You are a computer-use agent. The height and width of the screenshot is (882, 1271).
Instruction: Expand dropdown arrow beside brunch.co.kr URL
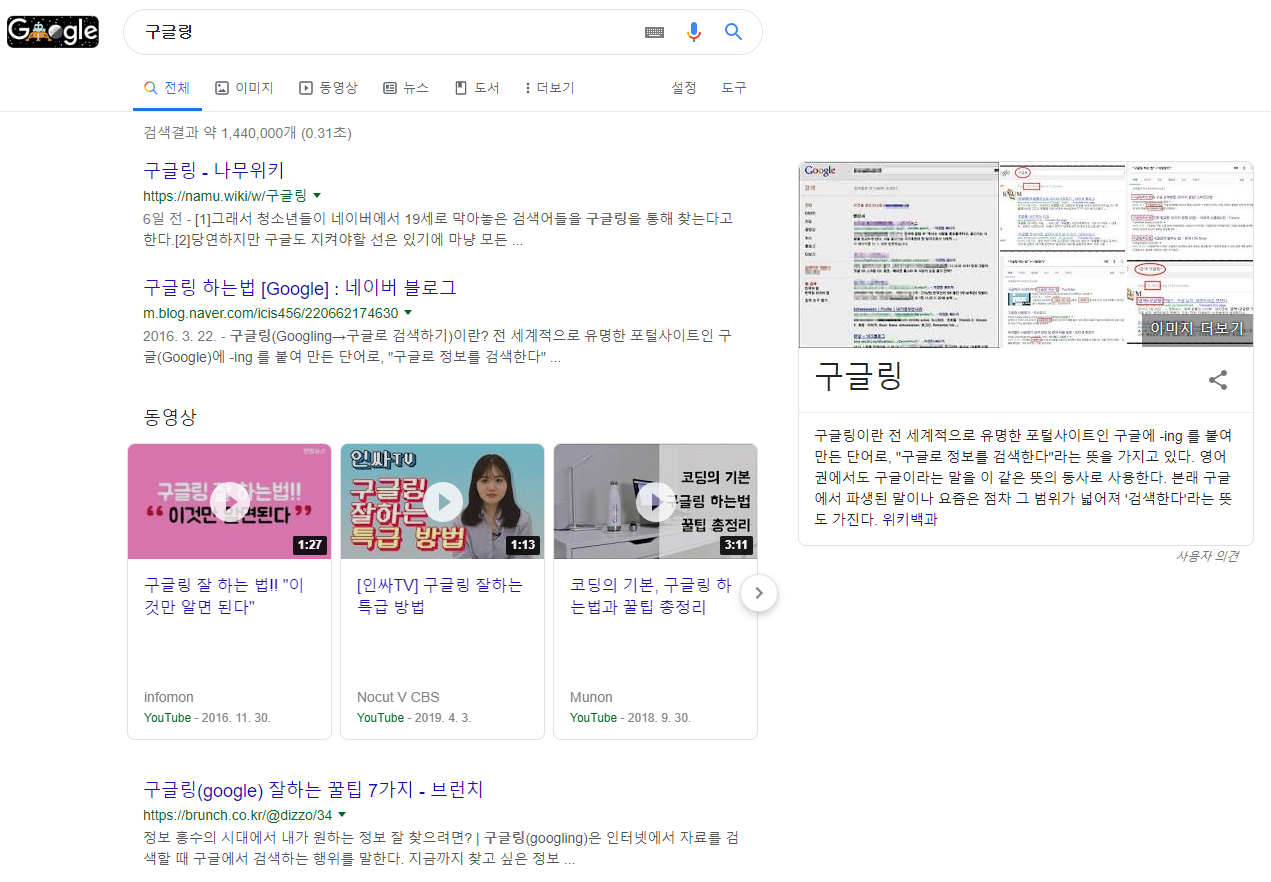[x=342, y=814]
